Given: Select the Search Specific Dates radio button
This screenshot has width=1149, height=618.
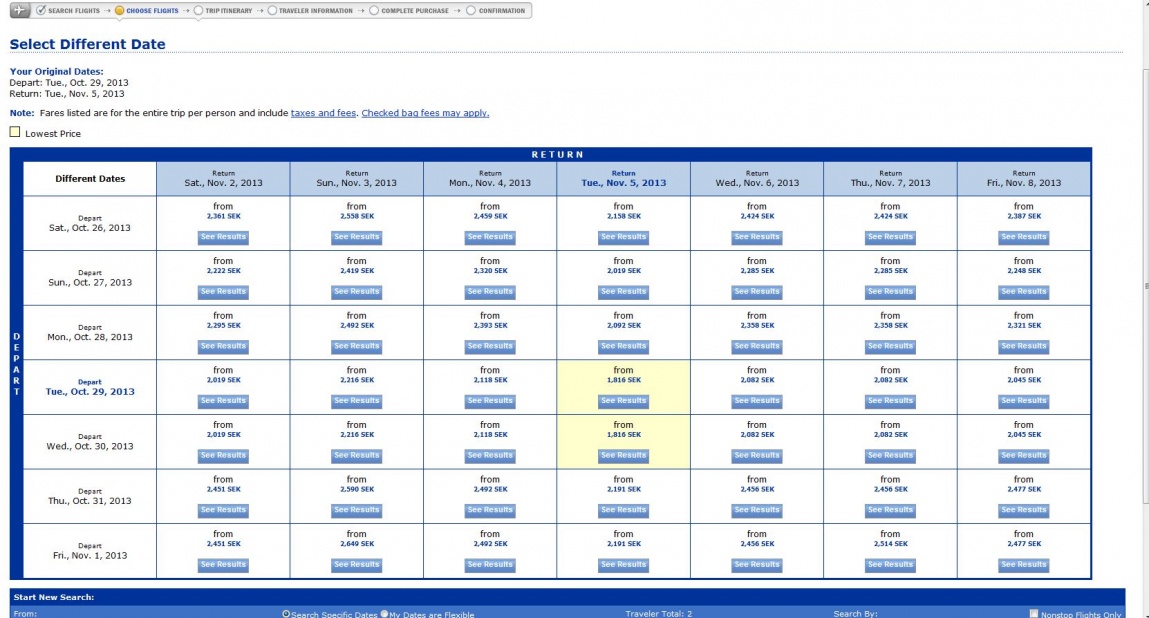Looking at the screenshot, I should pos(286,614).
